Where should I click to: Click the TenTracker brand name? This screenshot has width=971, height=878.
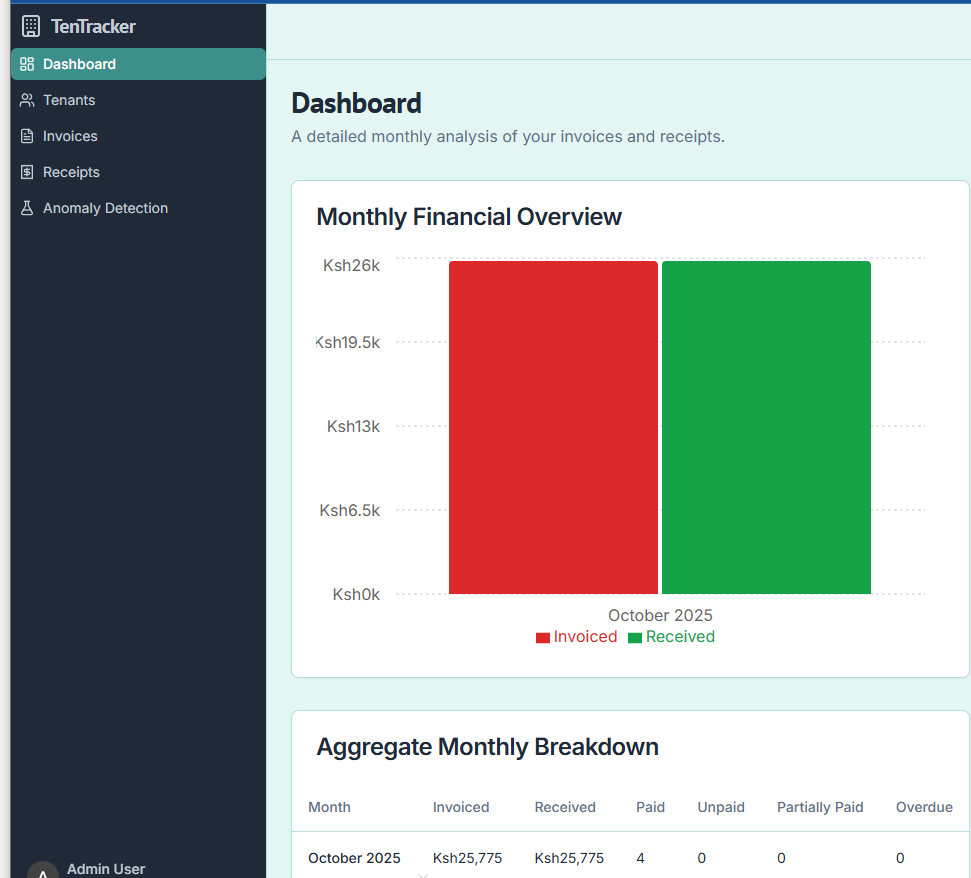click(x=93, y=27)
